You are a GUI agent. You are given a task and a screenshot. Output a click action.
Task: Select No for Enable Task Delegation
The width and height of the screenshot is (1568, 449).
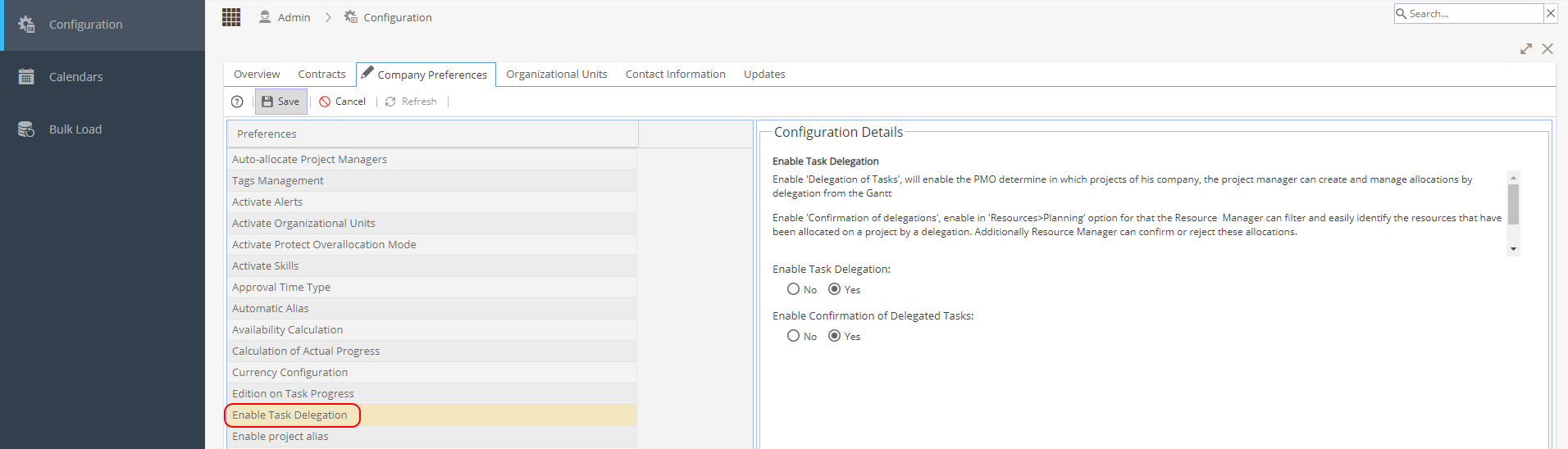coord(793,288)
